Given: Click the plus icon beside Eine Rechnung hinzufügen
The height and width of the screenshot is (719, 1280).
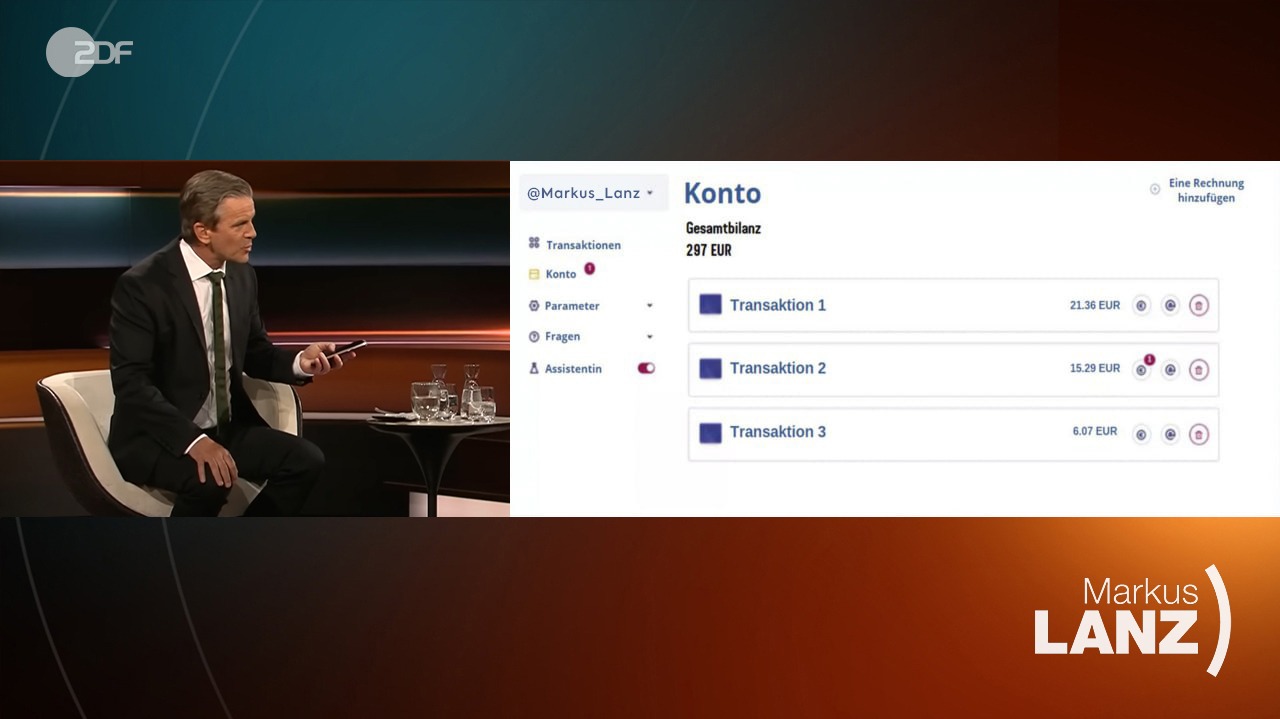Looking at the screenshot, I should 1155,189.
